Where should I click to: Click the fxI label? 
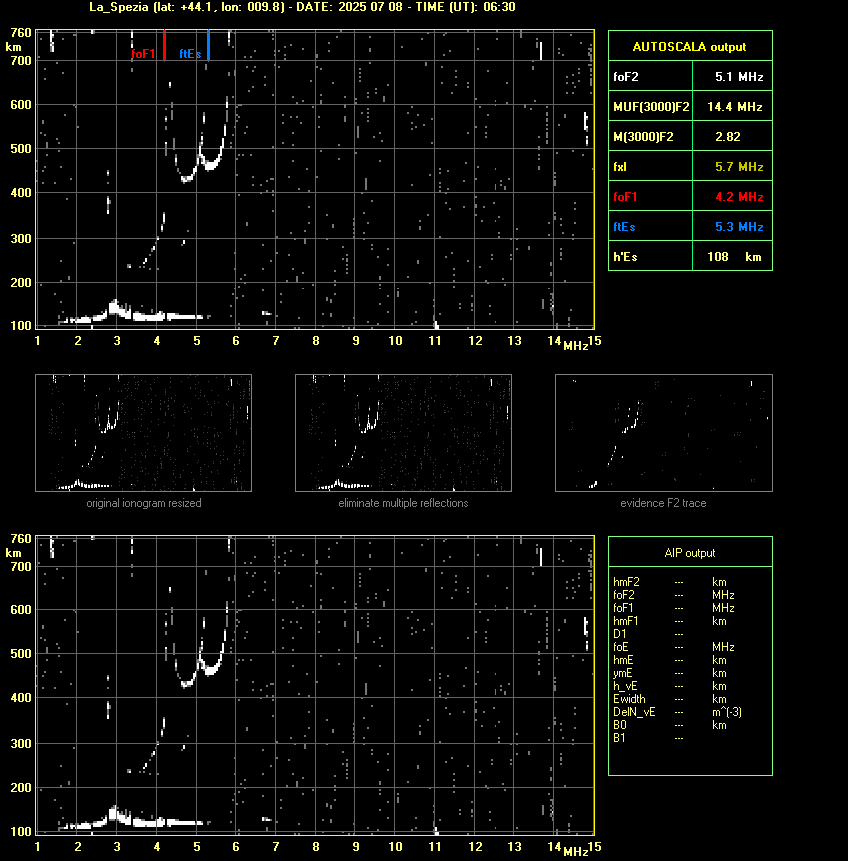tap(620, 167)
